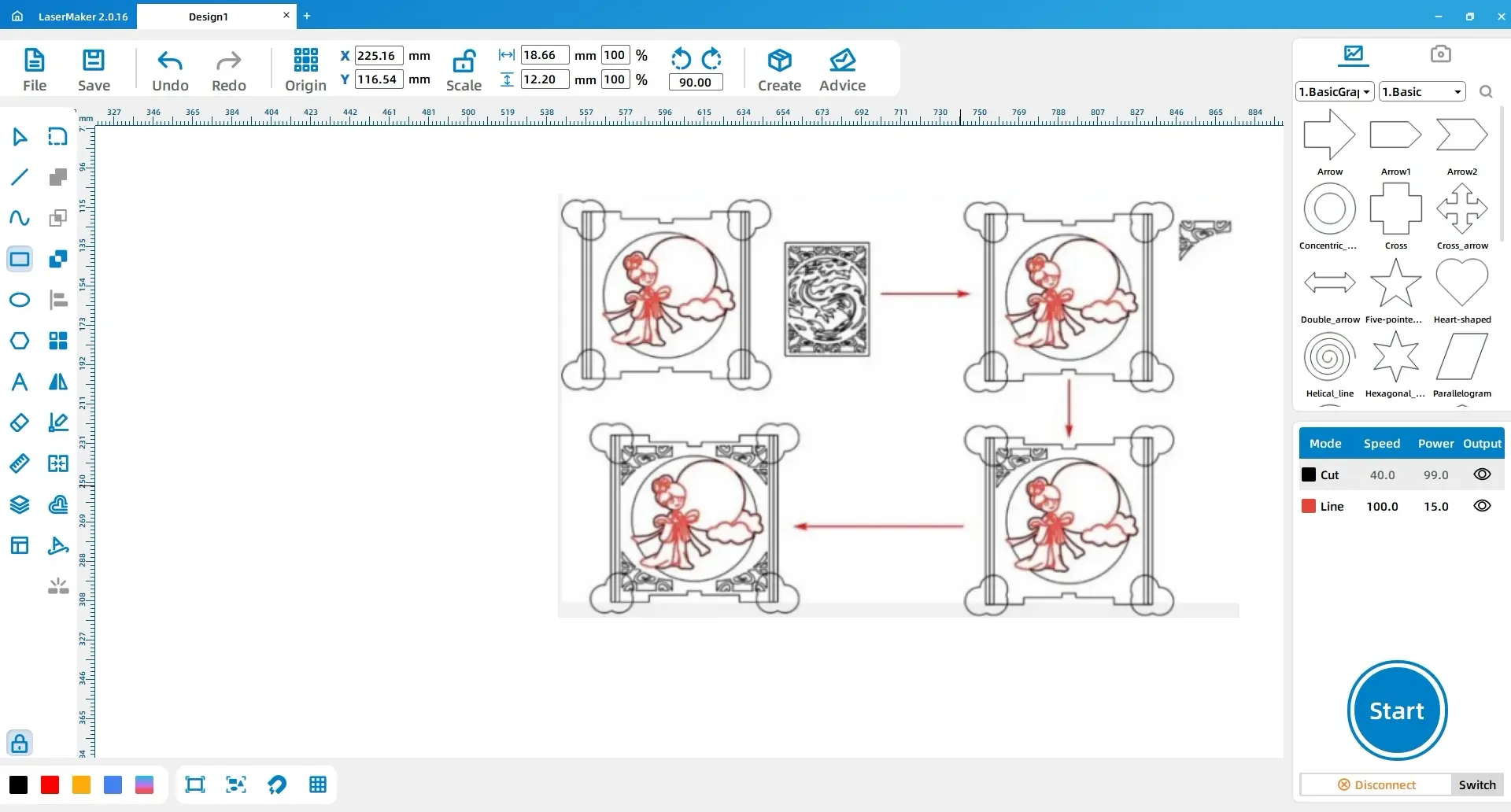Select the eraser tool
Viewport: 1511px width, 812px height.
[x=20, y=423]
